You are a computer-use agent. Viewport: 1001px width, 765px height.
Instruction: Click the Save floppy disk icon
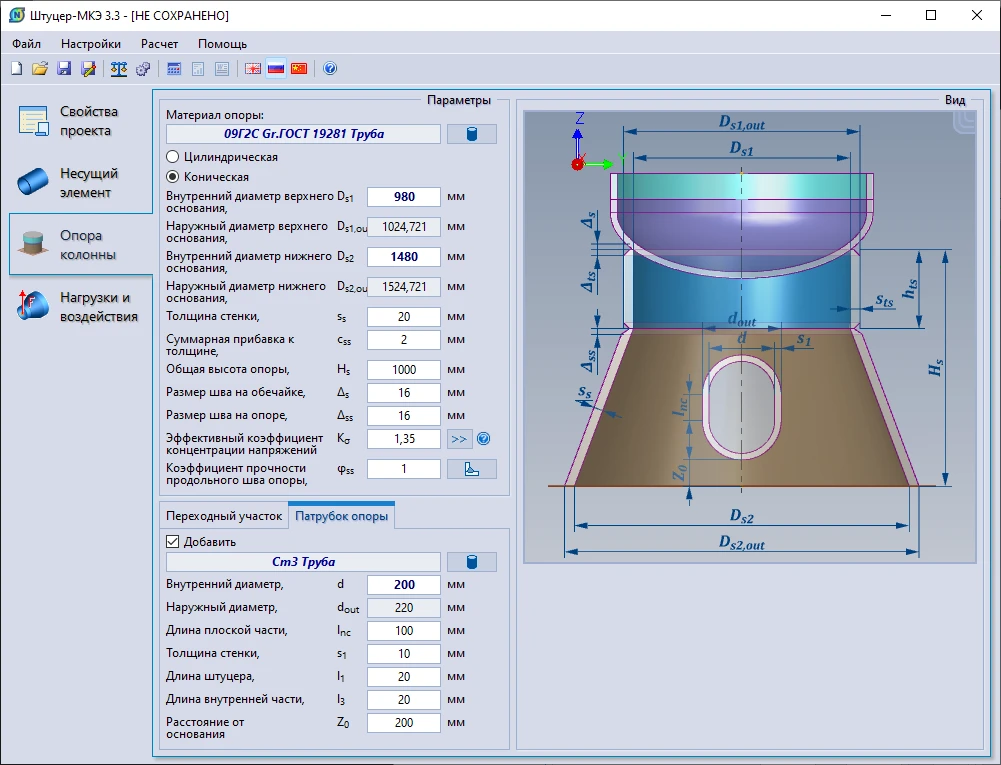point(64,69)
